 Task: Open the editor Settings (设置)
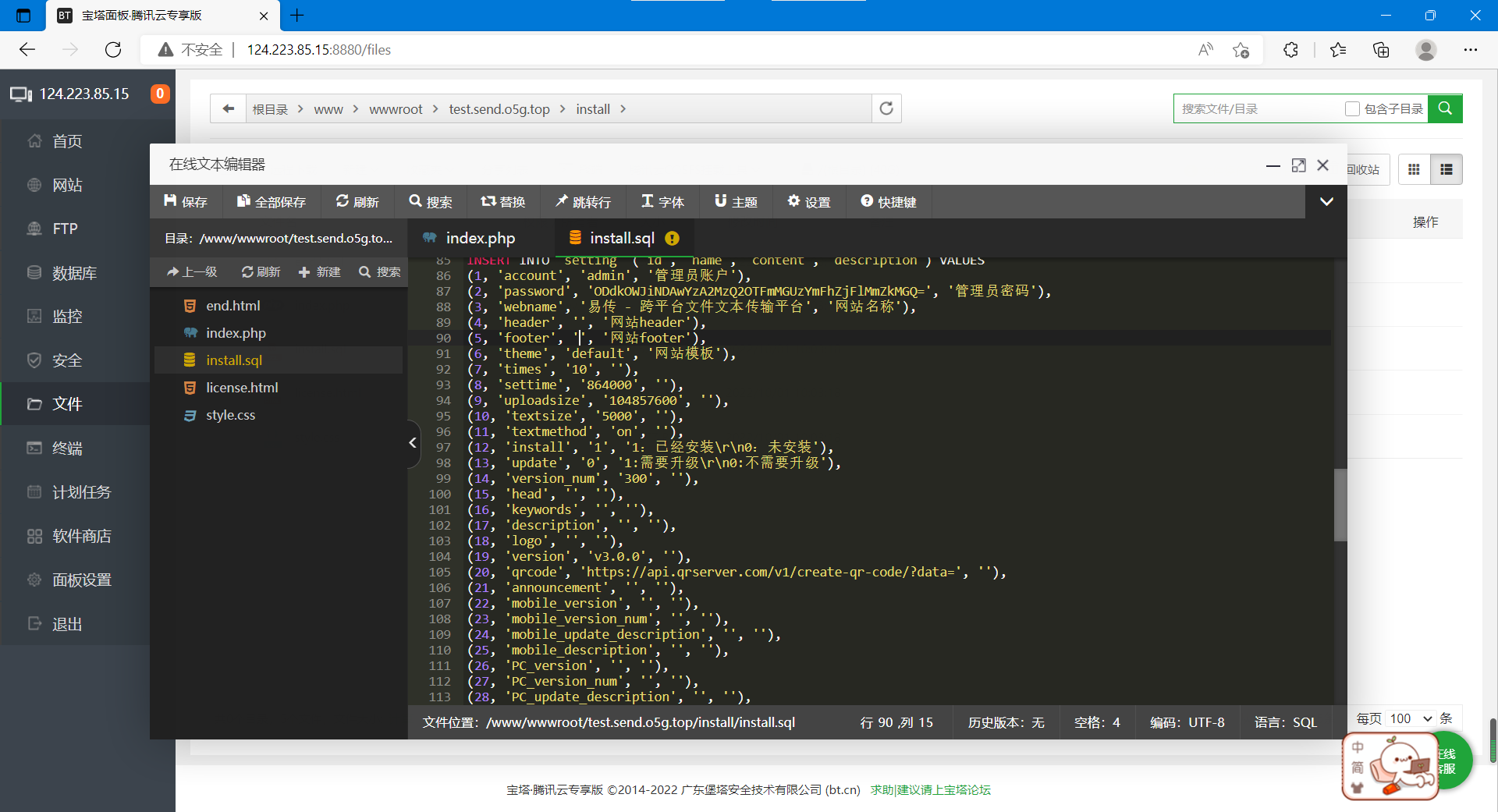coord(808,202)
